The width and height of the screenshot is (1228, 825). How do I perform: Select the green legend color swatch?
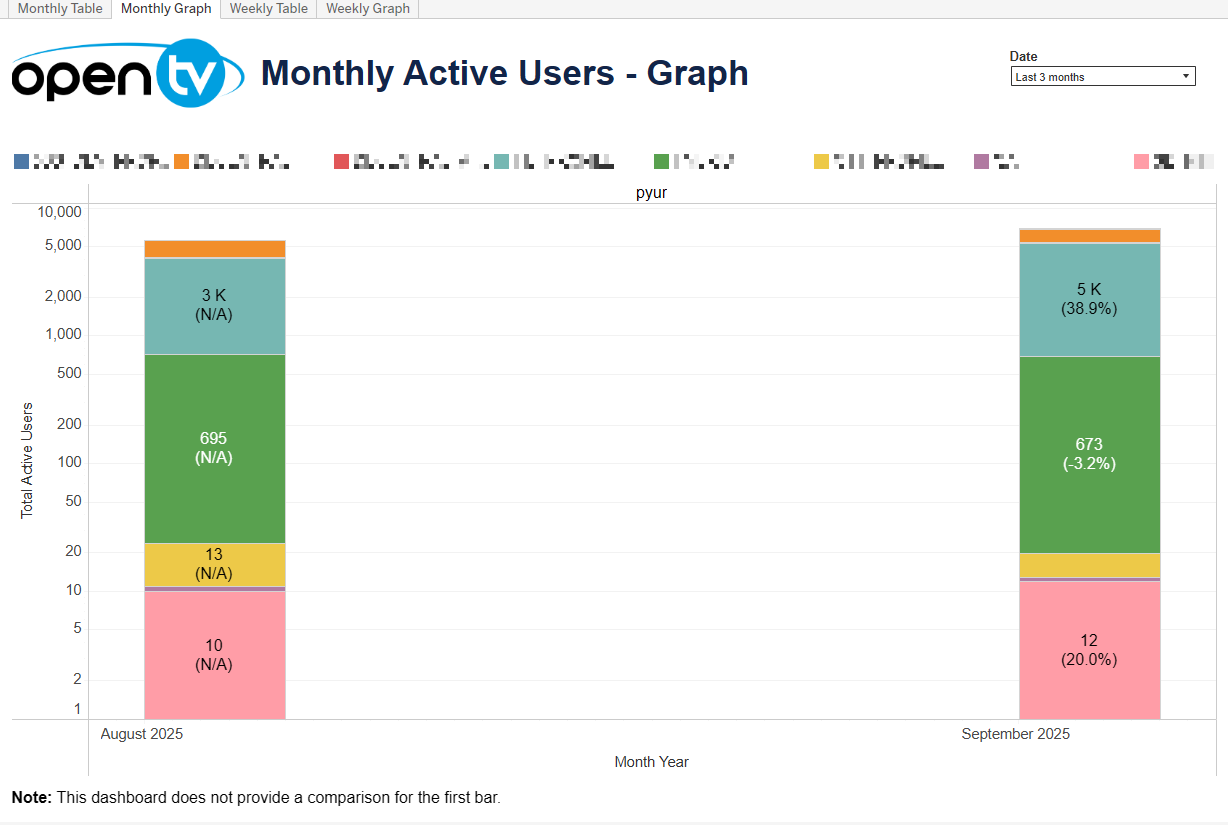(662, 161)
